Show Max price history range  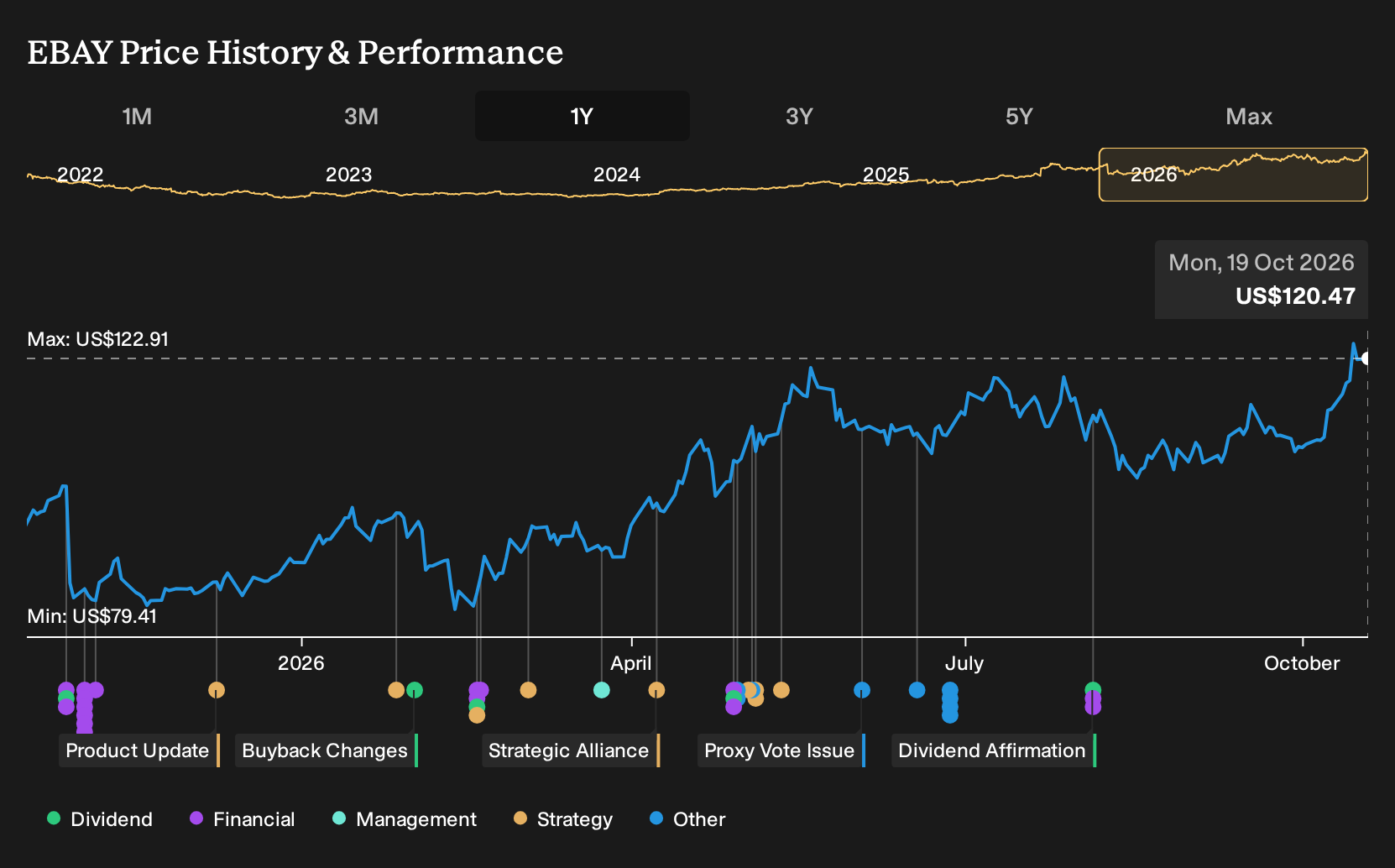click(1249, 116)
